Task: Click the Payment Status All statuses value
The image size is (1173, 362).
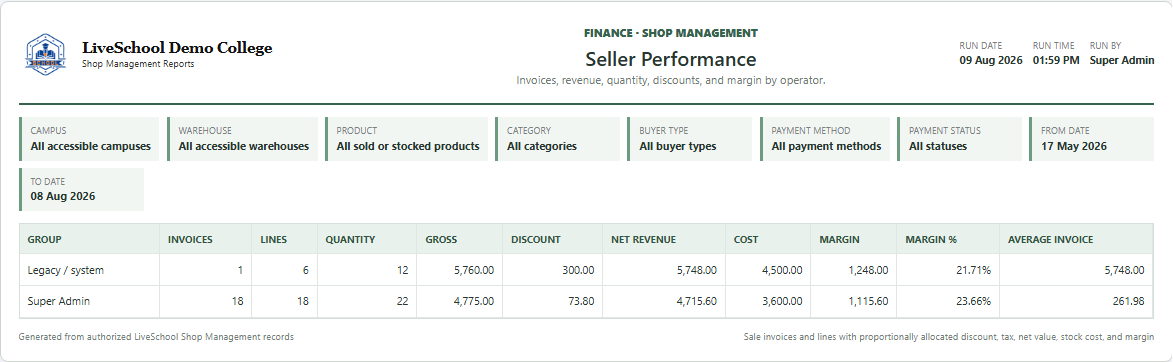Action: [937, 147]
